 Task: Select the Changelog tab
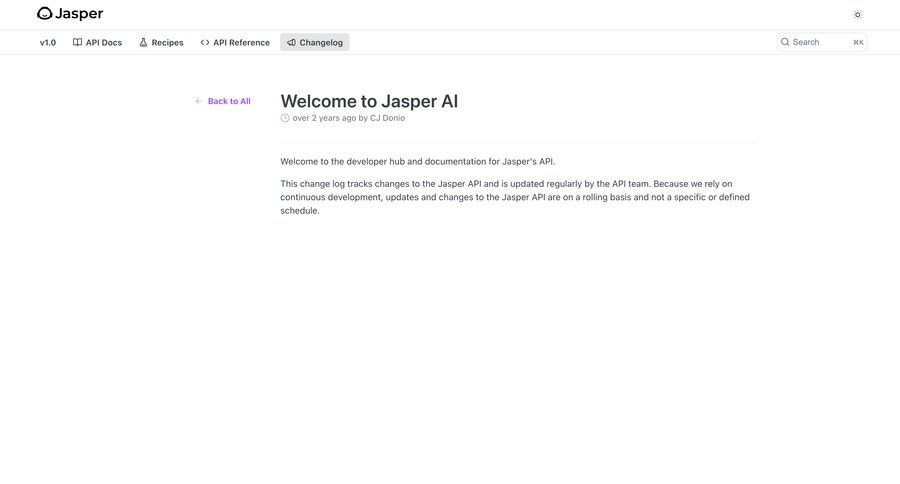pyautogui.click(x=315, y=42)
